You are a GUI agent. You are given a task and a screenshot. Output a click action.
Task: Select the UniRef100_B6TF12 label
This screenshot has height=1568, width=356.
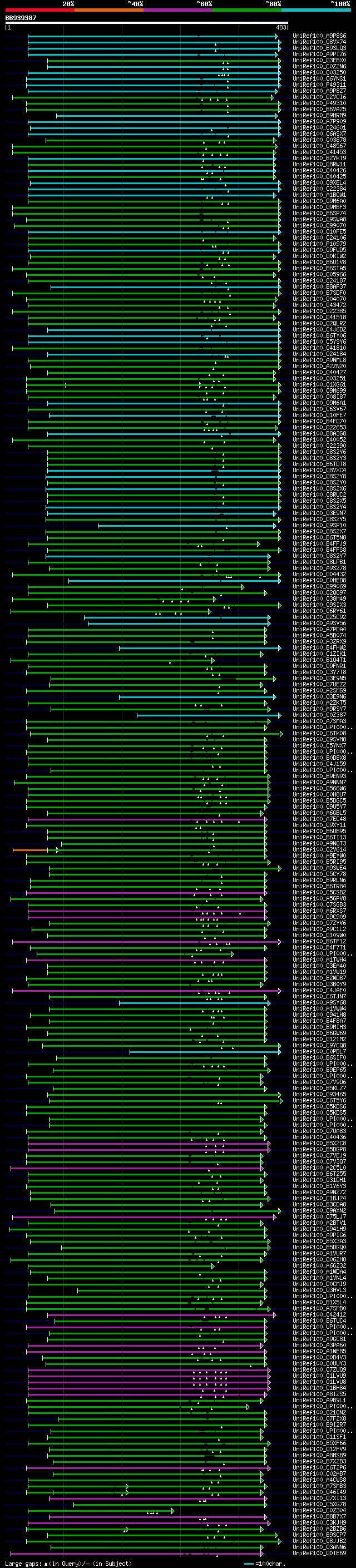point(319,942)
